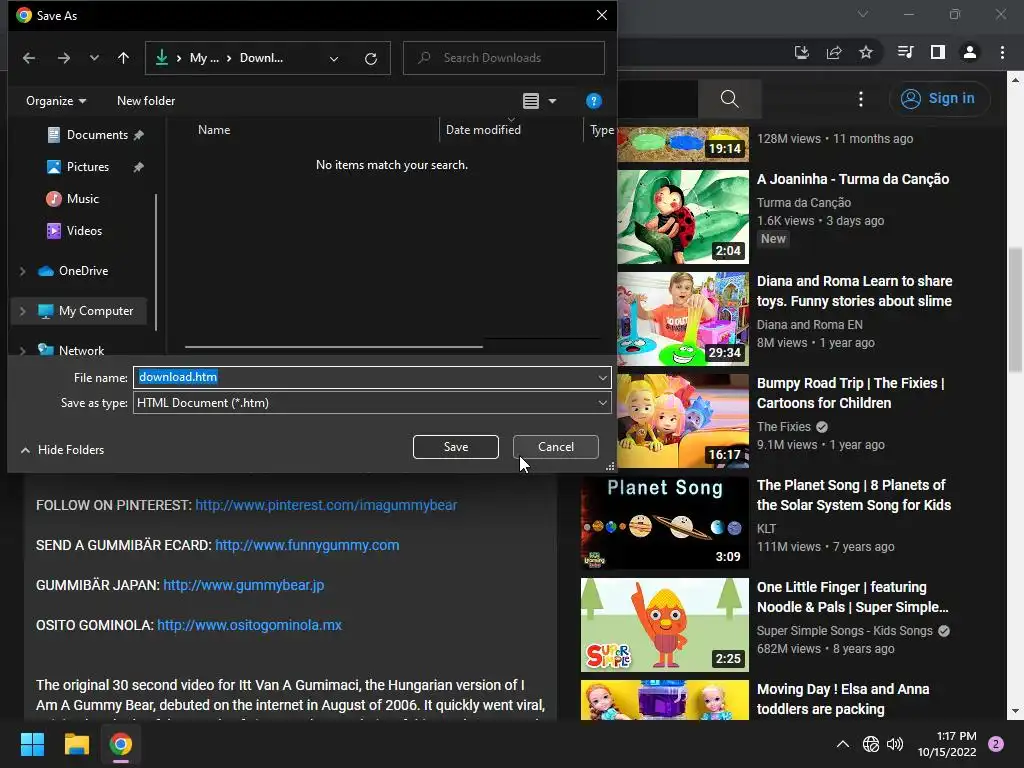Open the ositogominola.mx link
Screen dimensions: 1024x768
point(249,625)
